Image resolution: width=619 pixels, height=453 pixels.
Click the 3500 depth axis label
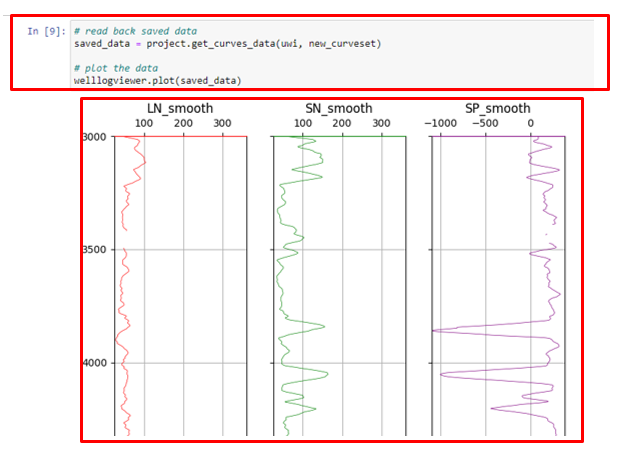click(95, 250)
